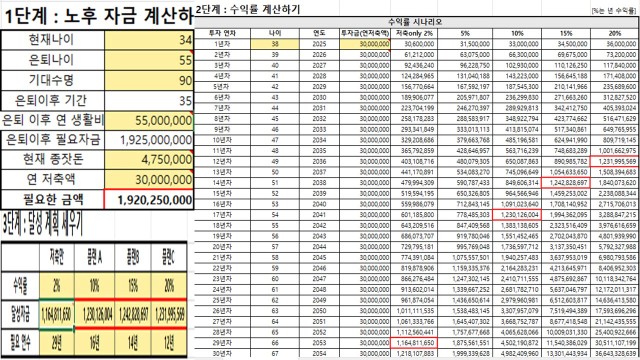Screen dimensions: 640x360
Task: Select the 29년 필요 연수 cell
Action: [x=57, y=343]
